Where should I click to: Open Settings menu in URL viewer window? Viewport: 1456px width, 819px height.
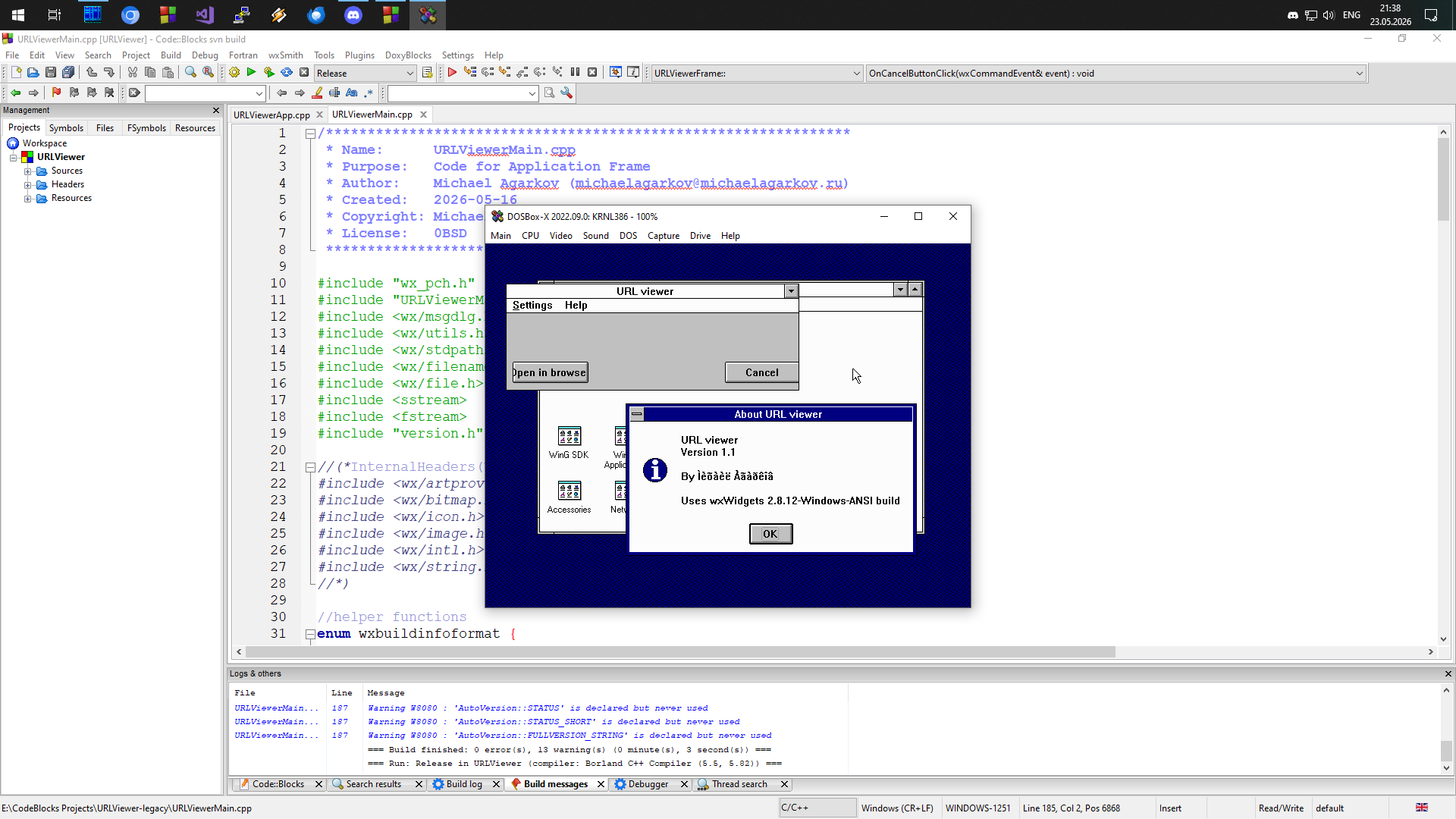coord(532,306)
